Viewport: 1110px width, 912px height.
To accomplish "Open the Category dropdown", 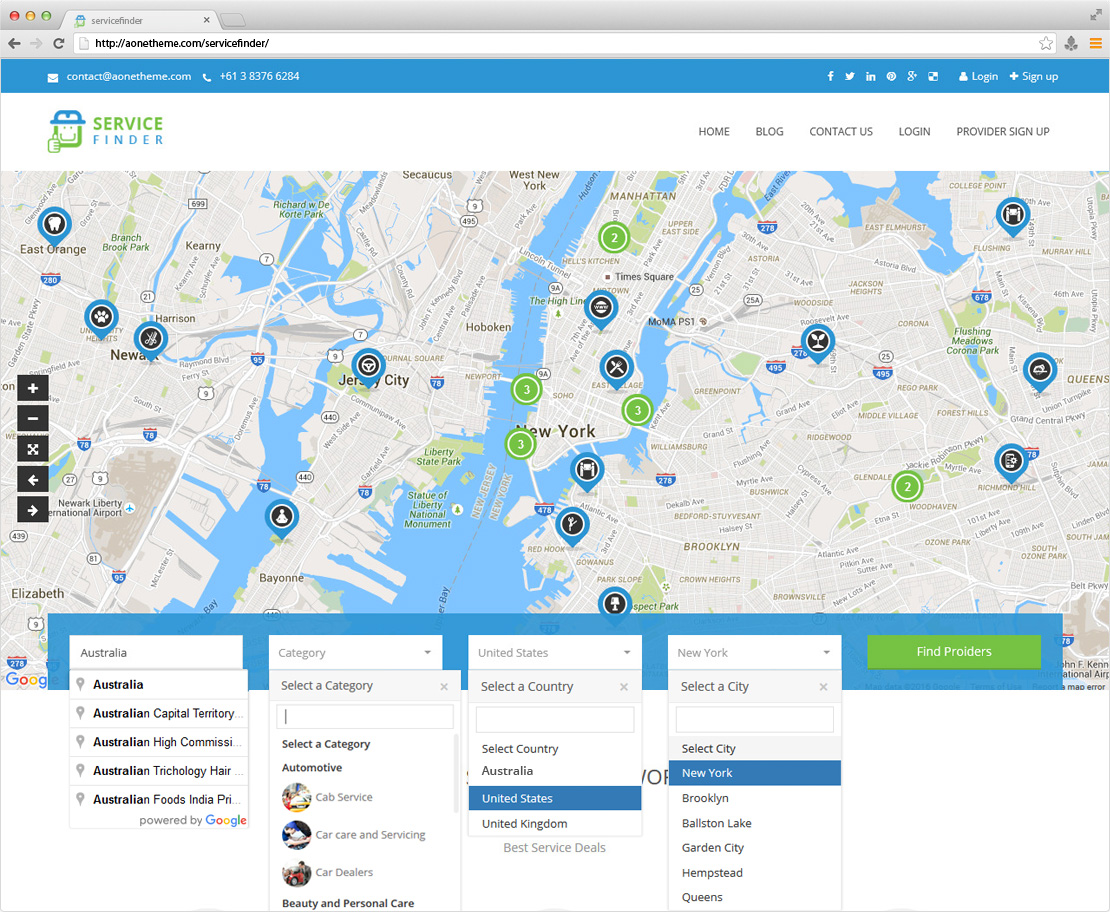I will tap(355, 653).
